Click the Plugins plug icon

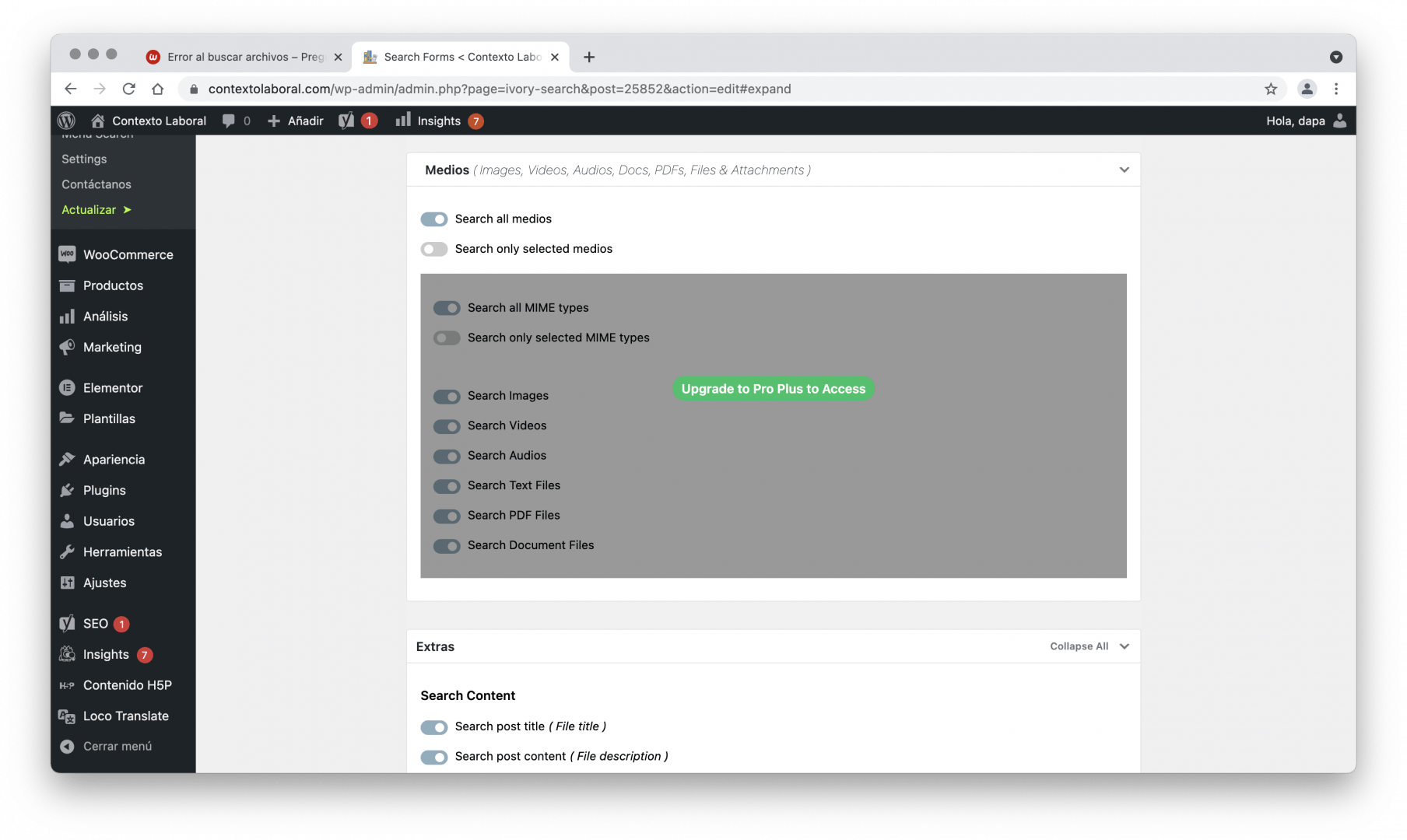click(68, 490)
